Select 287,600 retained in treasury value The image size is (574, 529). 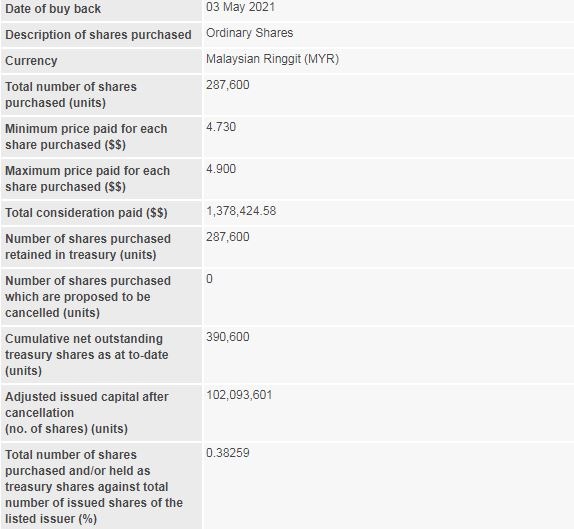[x=227, y=237]
